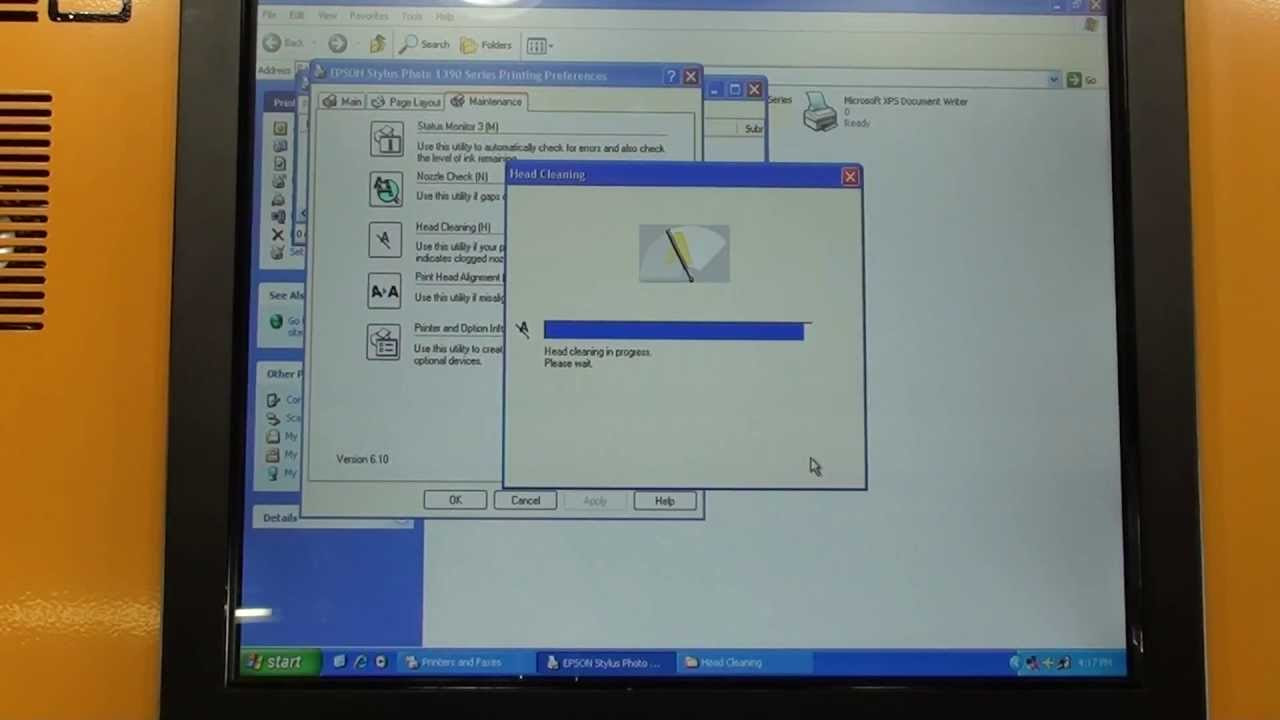This screenshot has height=720, width=1280.
Task: Click Help in the Printing Preferences dialog
Action: tap(664, 500)
